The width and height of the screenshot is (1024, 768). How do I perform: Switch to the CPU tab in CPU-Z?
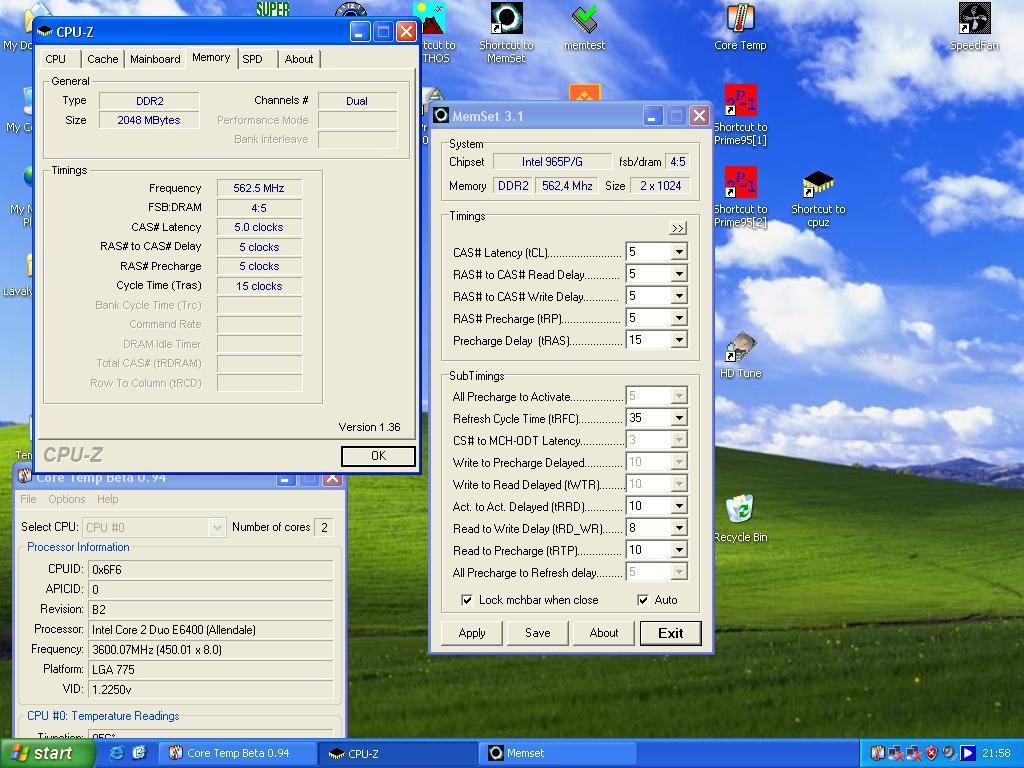(56, 59)
